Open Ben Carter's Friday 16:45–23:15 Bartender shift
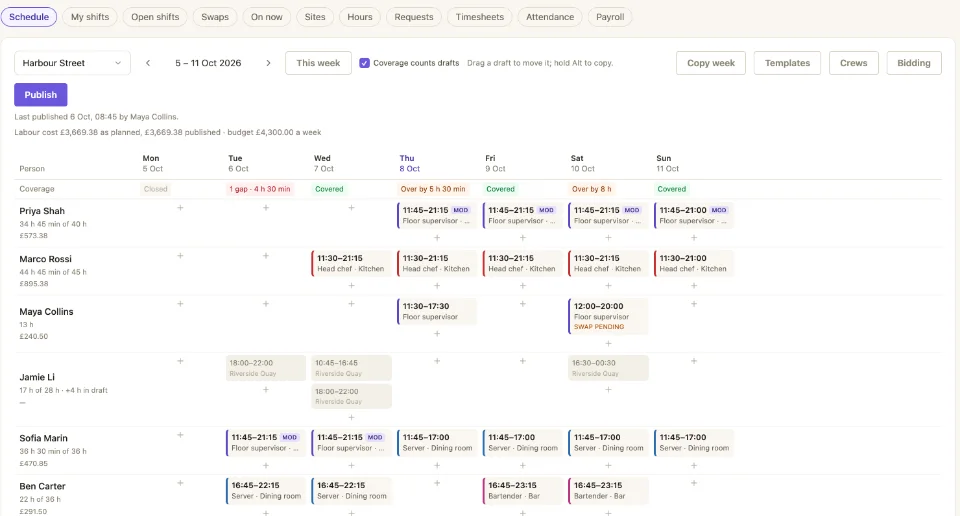The image size is (960, 516). tap(523, 490)
